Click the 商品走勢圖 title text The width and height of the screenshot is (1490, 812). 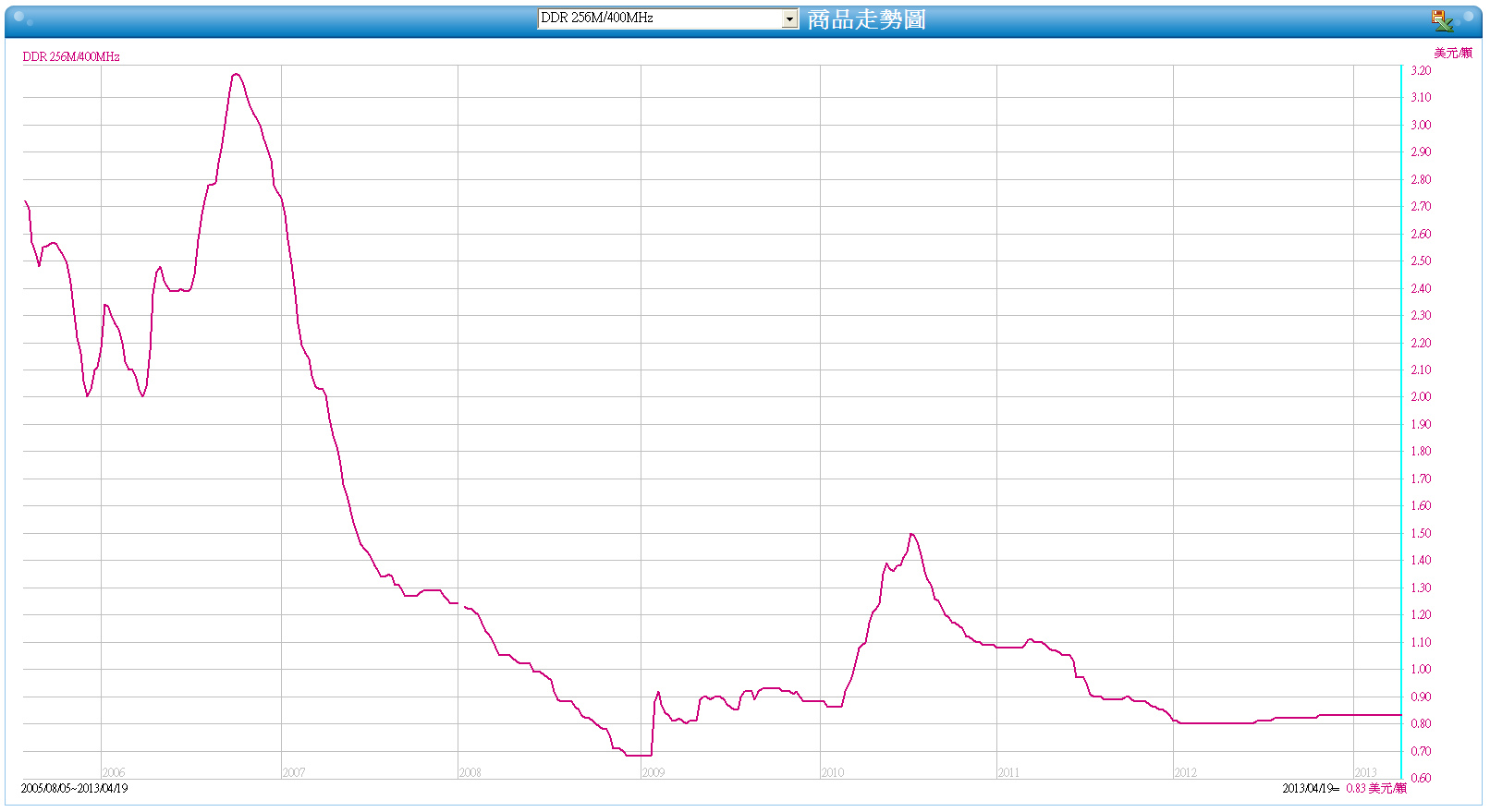click(867, 19)
